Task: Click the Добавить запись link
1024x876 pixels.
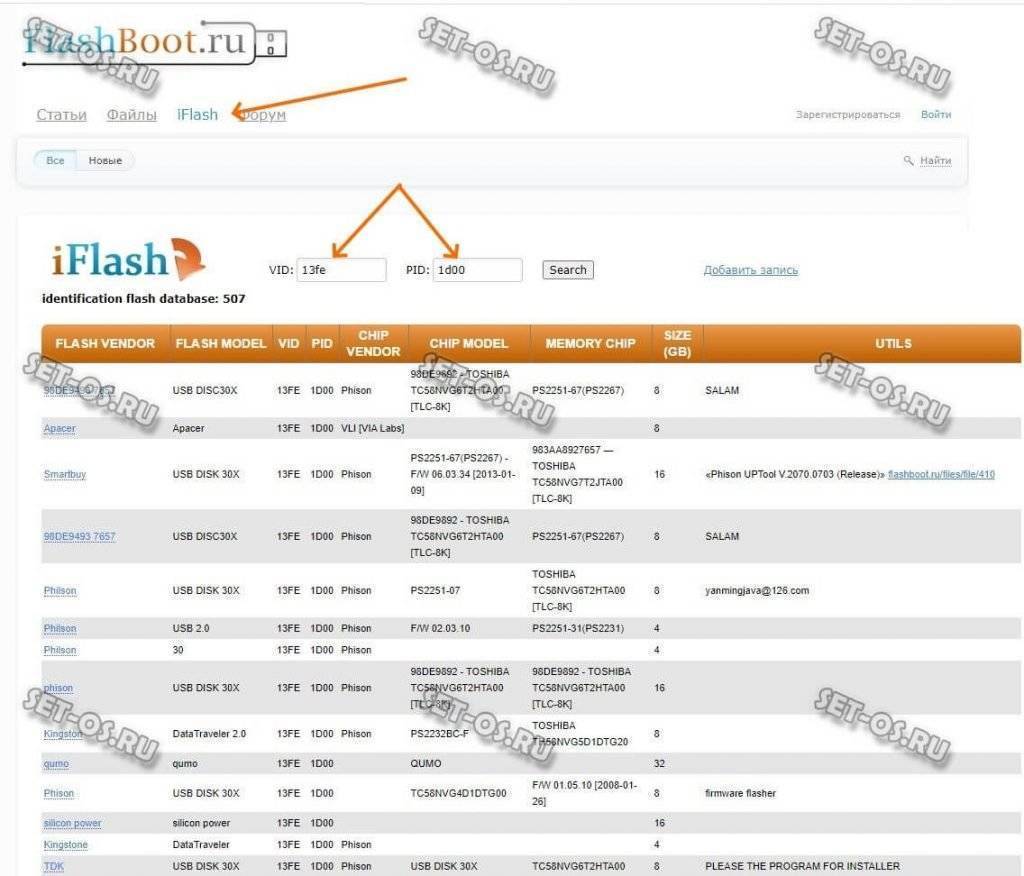Action: (x=750, y=270)
